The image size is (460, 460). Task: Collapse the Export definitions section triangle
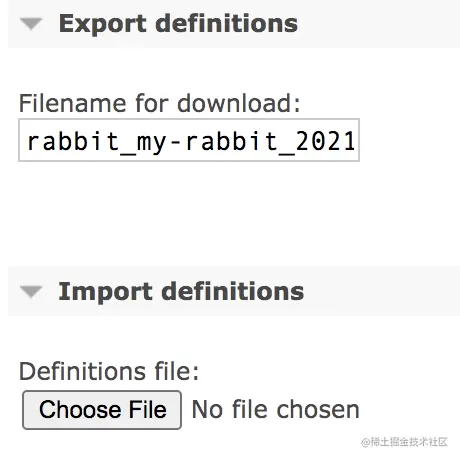click(x=31, y=24)
